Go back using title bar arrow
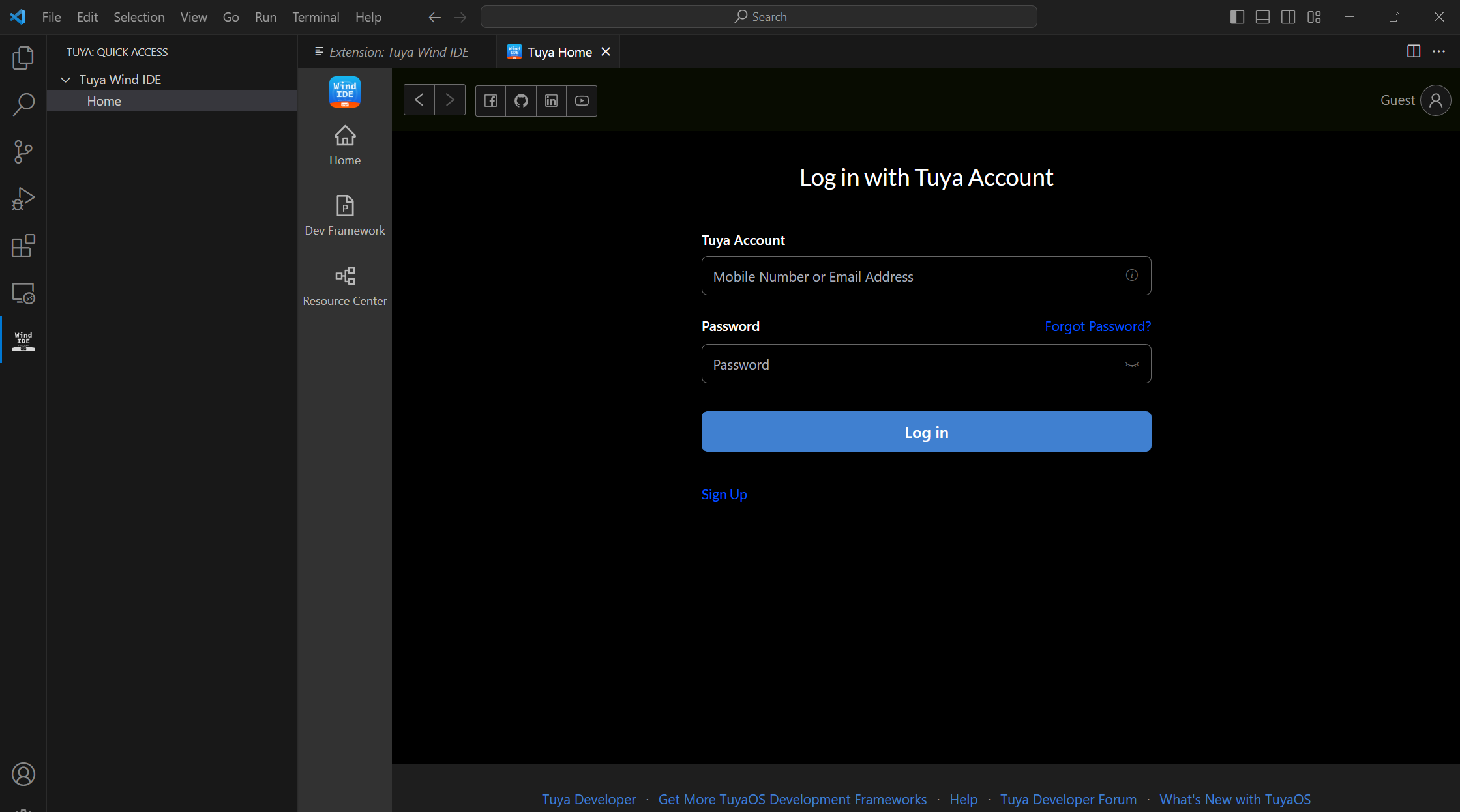Screen dimensions: 1460x812 click(x=435, y=17)
